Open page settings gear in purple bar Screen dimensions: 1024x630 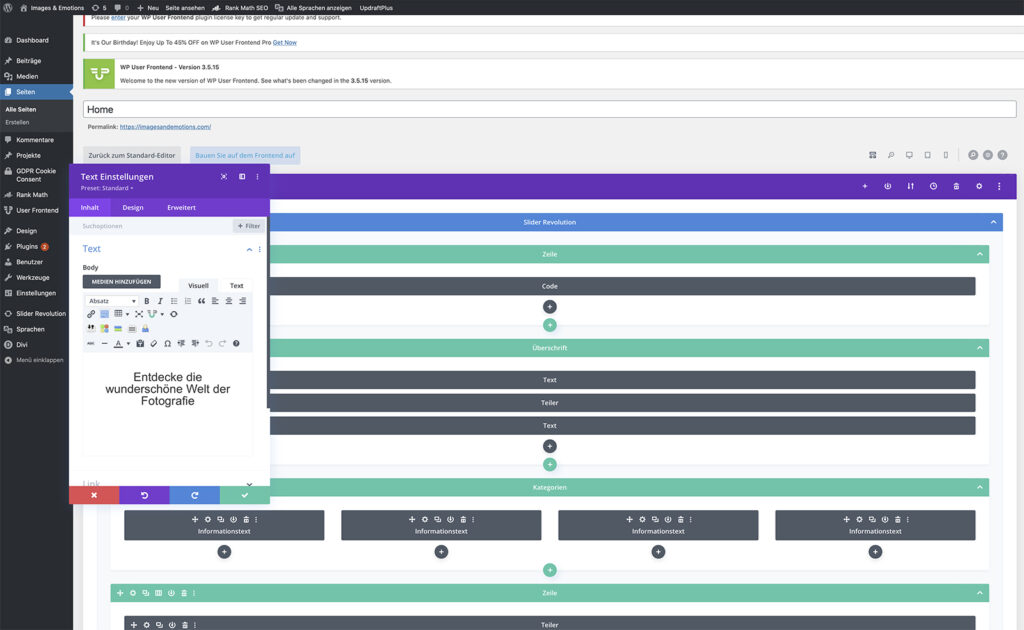[979, 186]
